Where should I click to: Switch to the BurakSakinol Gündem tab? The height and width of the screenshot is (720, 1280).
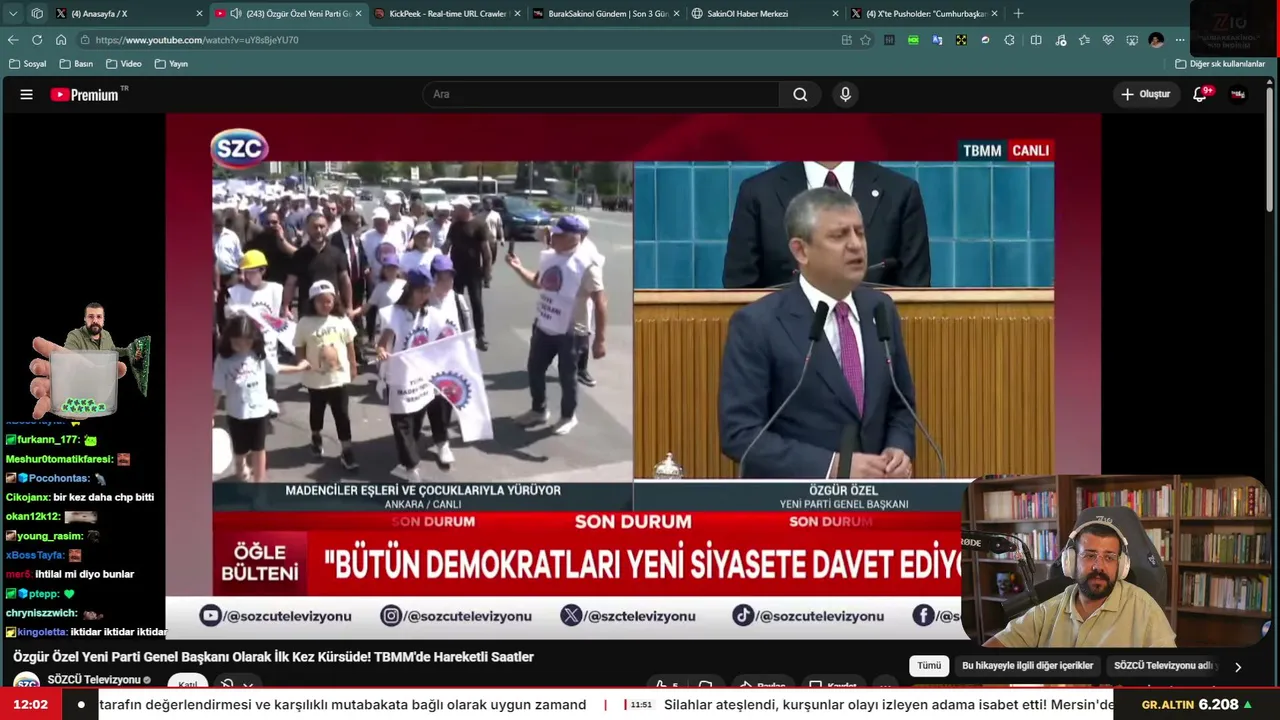pos(606,14)
